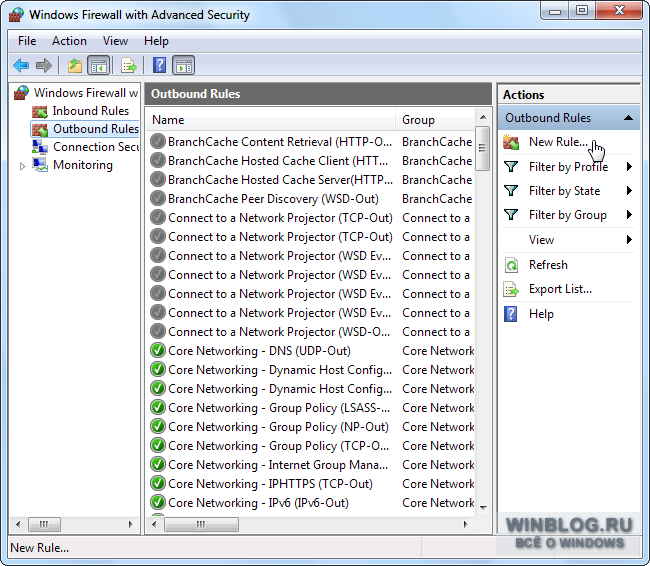Click Export List icon in toolbar
The height and width of the screenshot is (566, 650).
(129, 66)
